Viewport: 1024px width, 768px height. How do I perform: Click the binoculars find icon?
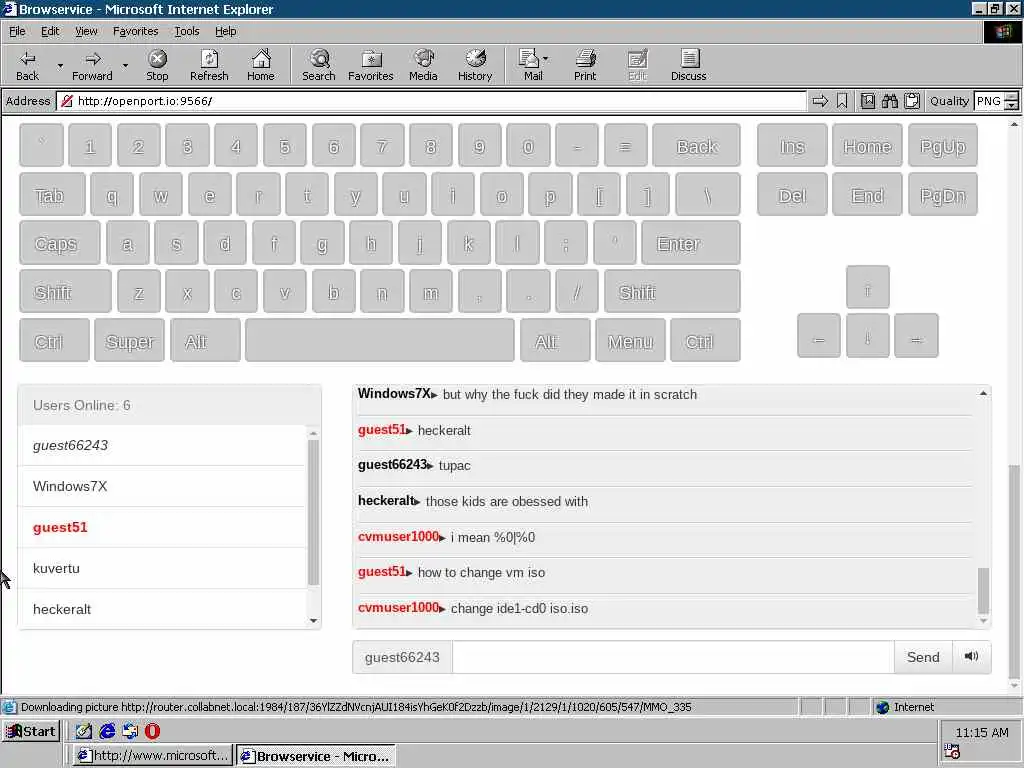coord(889,101)
